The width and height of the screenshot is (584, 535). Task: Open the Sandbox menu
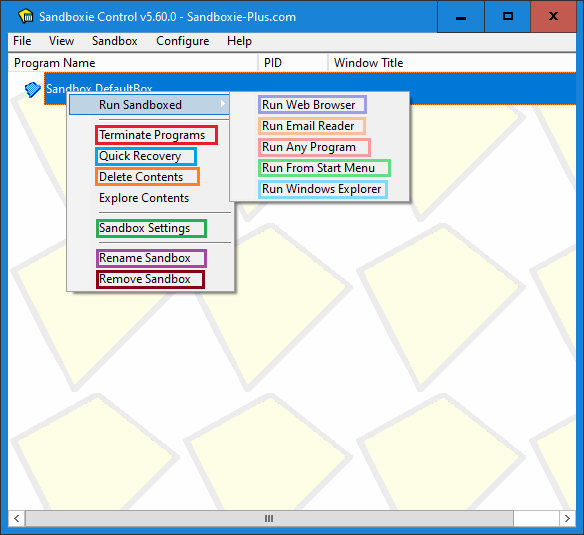point(115,41)
